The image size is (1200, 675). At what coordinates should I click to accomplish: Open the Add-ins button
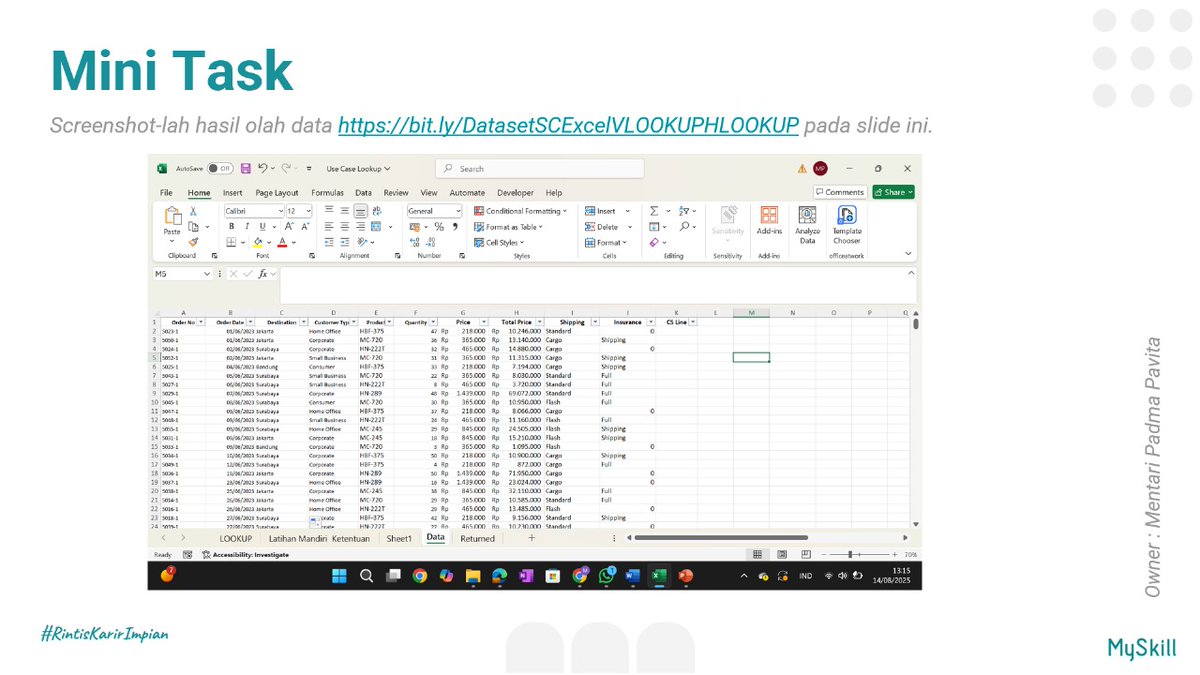pos(769,220)
